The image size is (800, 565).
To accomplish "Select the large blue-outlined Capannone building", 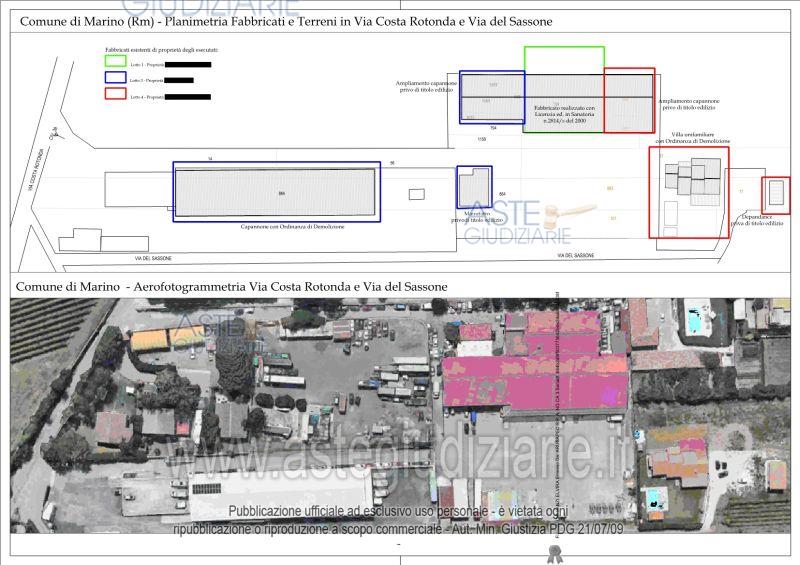I will [x=277, y=192].
